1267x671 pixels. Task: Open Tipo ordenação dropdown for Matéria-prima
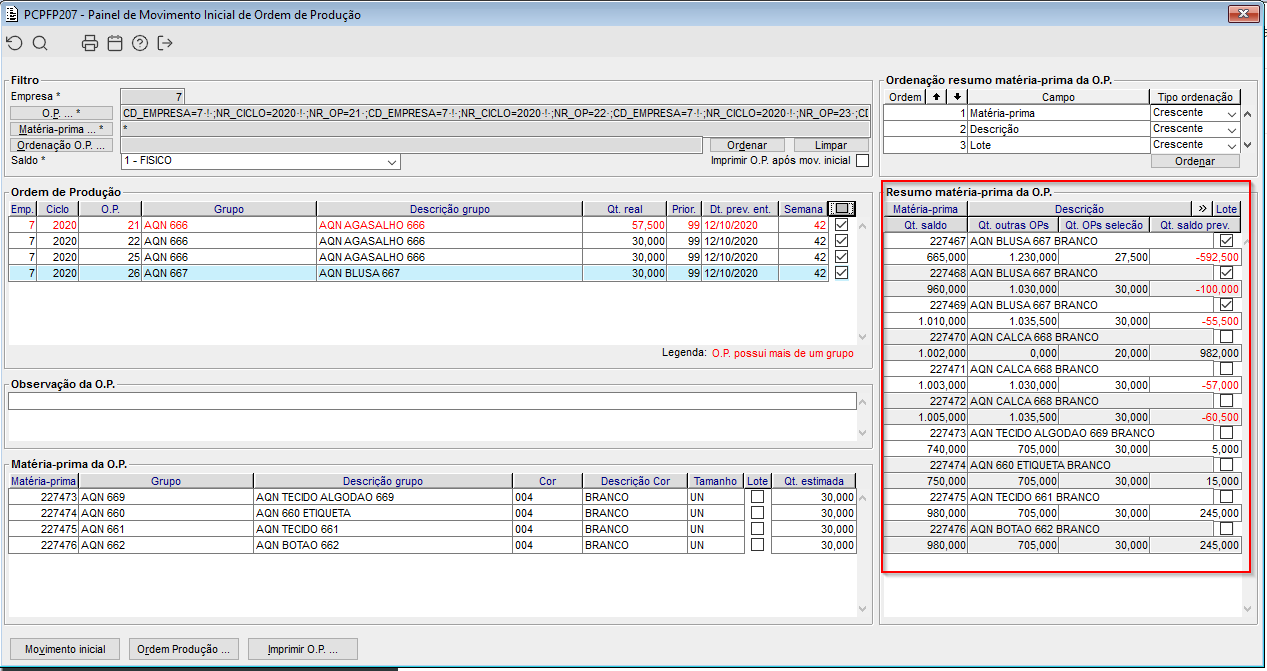(1232, 113)
